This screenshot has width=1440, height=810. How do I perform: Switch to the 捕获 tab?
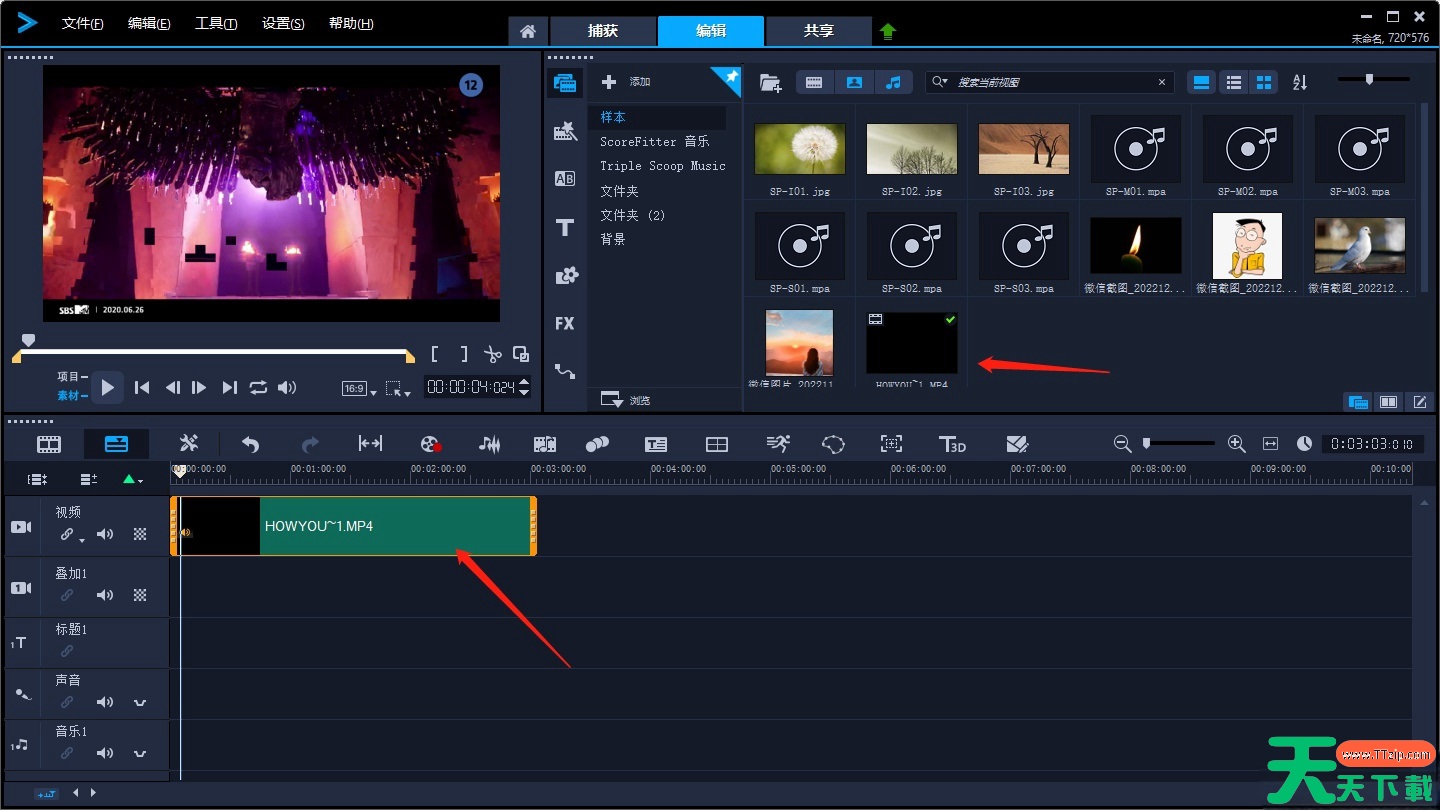pos(603,31)
